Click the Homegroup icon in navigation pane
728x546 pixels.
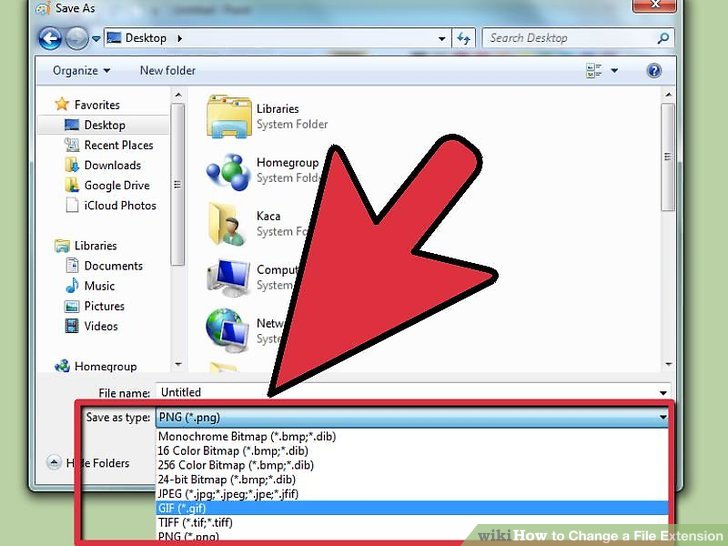(x=62, y=366)
